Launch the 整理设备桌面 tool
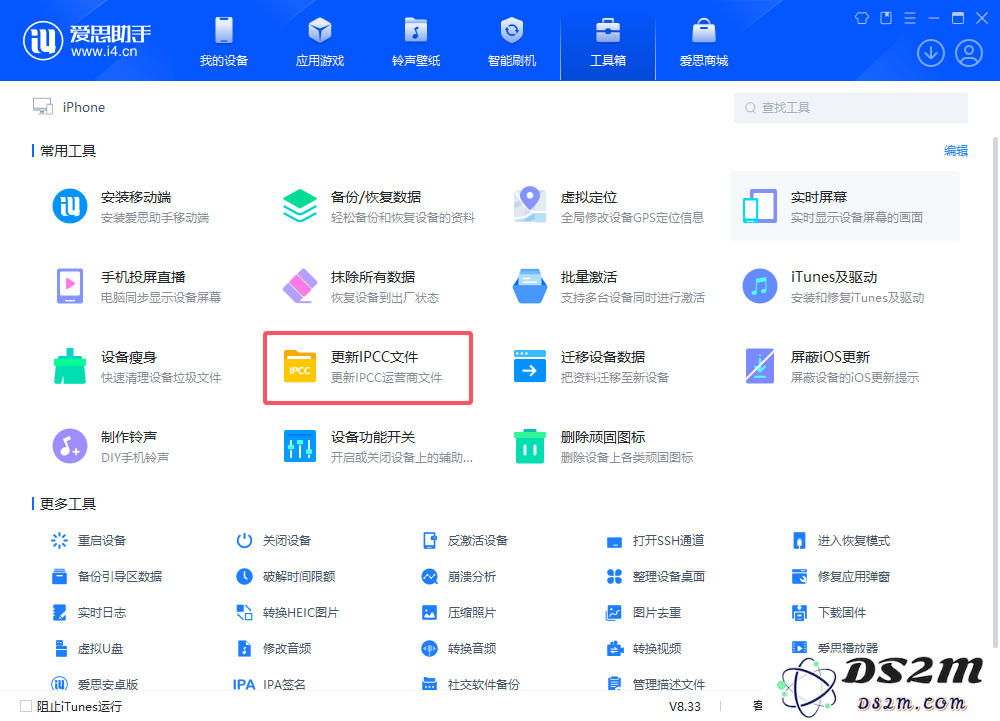The width and height of the screenshot is (1000, 721). tap(656, 576)
